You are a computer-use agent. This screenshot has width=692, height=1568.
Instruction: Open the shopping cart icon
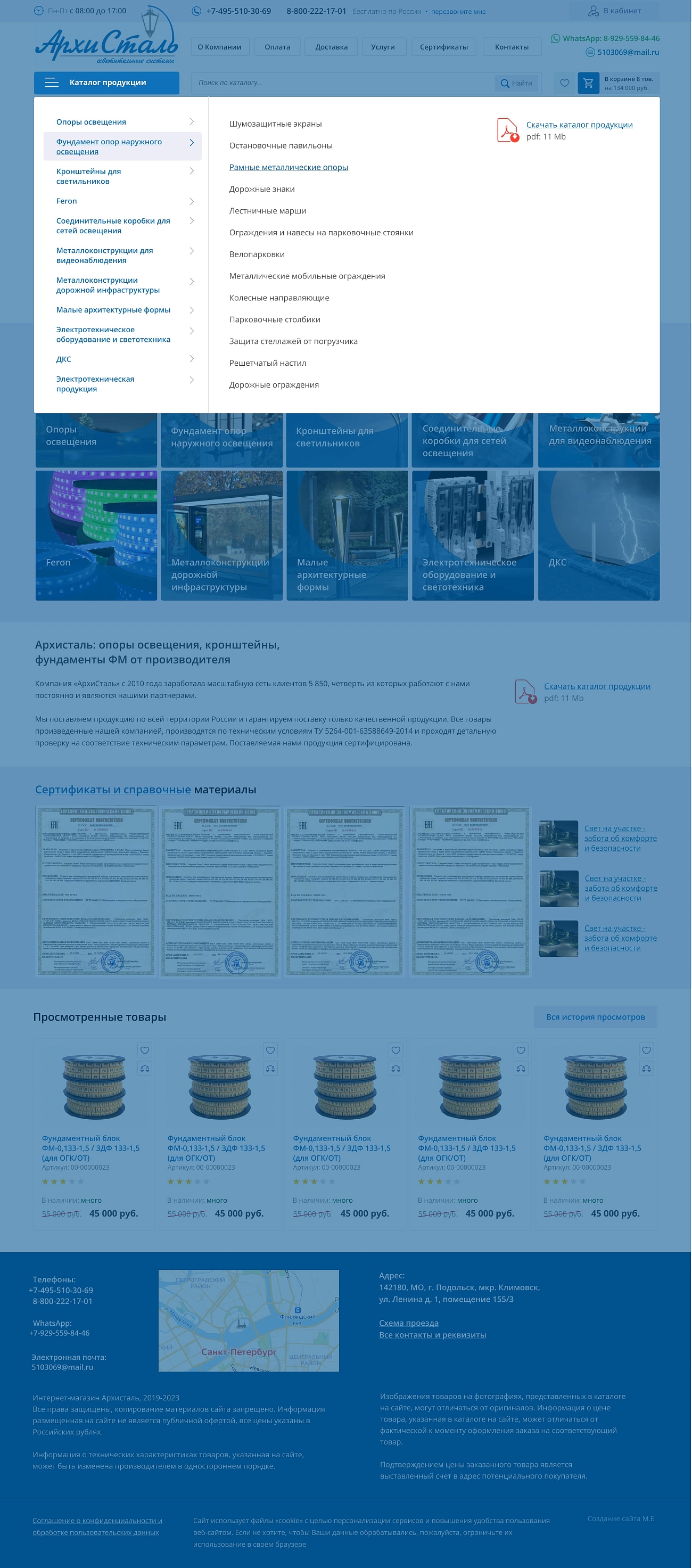point(588,84)
